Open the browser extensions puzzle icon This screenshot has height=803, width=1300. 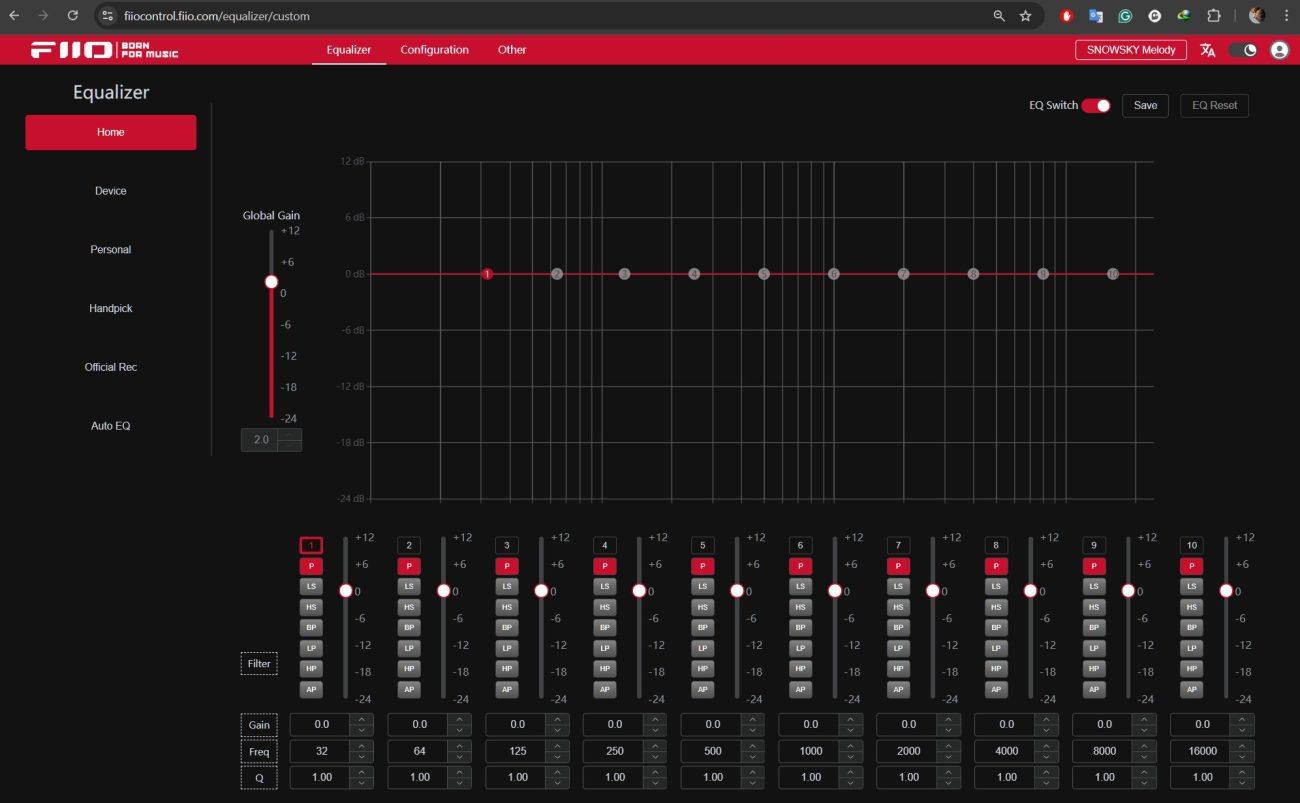(x=1214, y=16)
